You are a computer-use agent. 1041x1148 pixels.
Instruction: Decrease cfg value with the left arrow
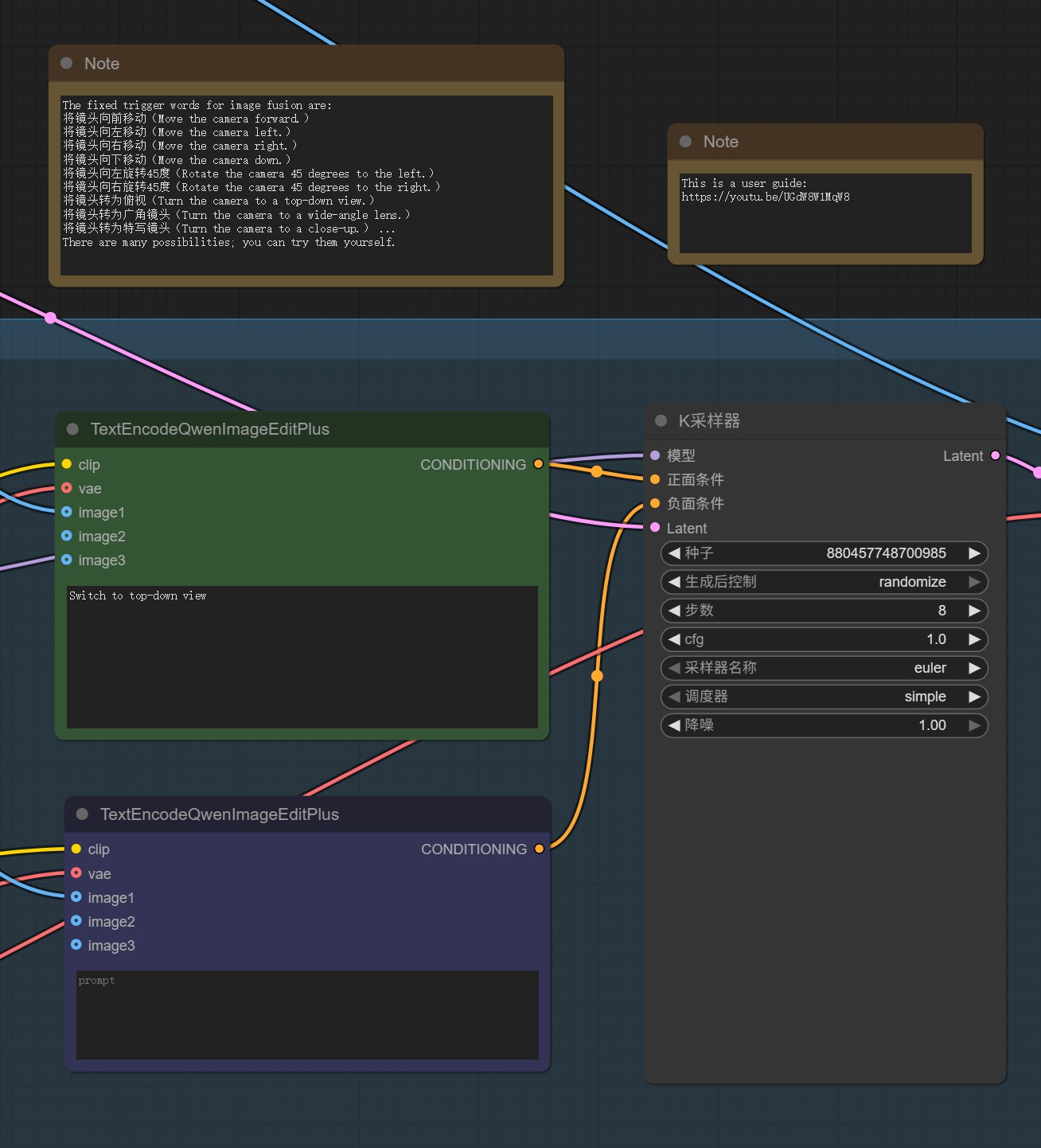(674, 639)
